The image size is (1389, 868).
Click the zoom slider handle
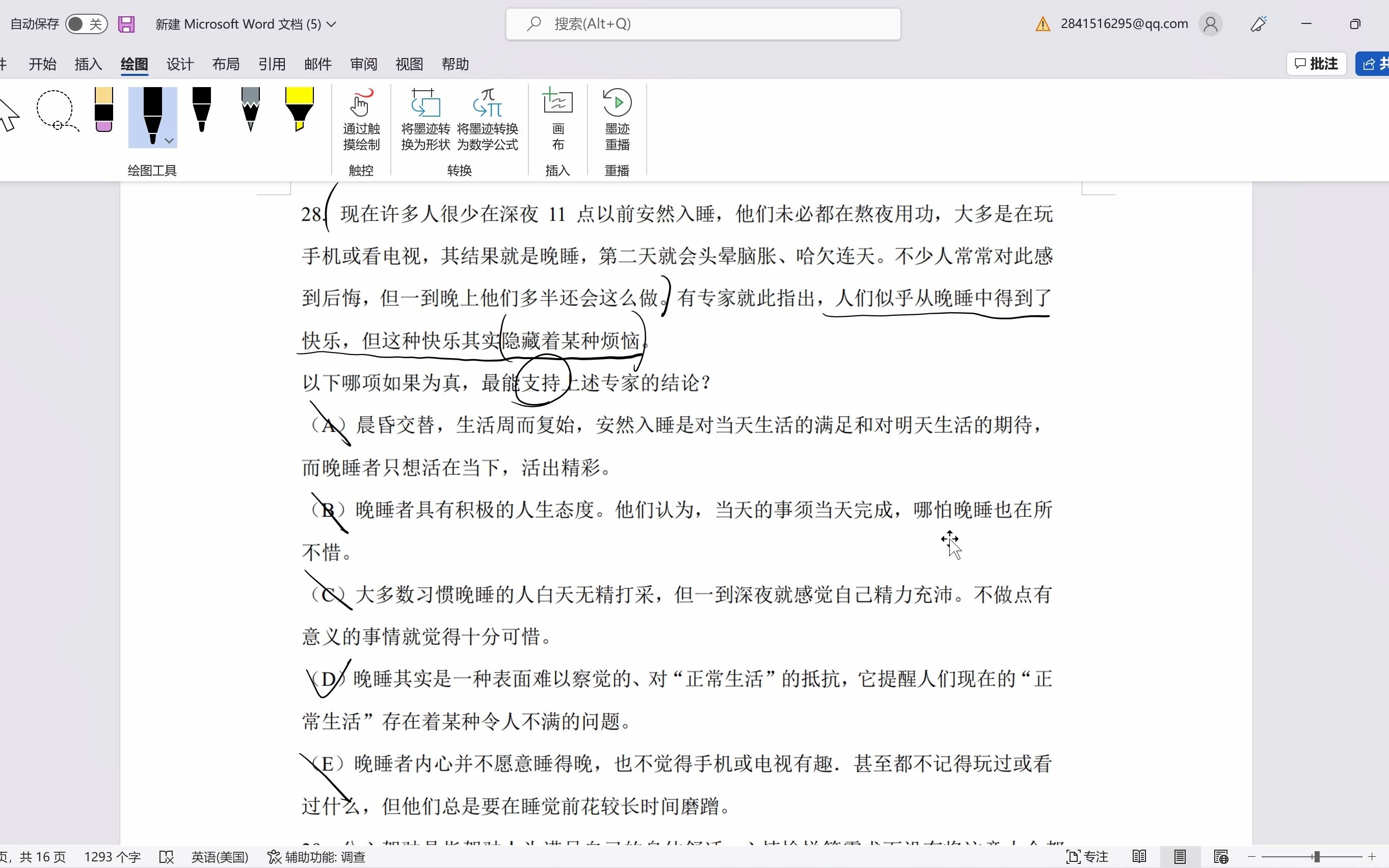tap(1316, 857)
